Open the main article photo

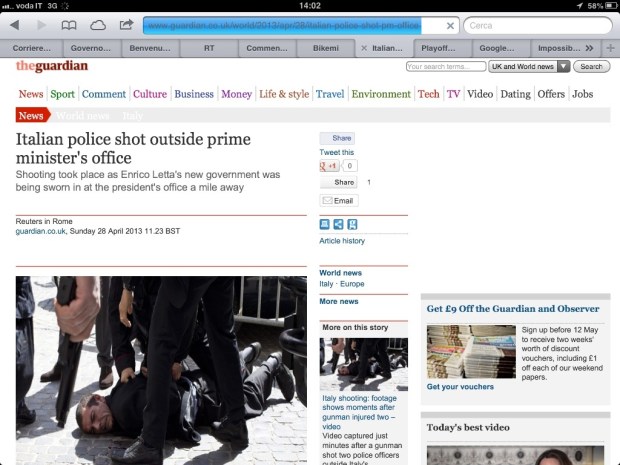(161, 370)
